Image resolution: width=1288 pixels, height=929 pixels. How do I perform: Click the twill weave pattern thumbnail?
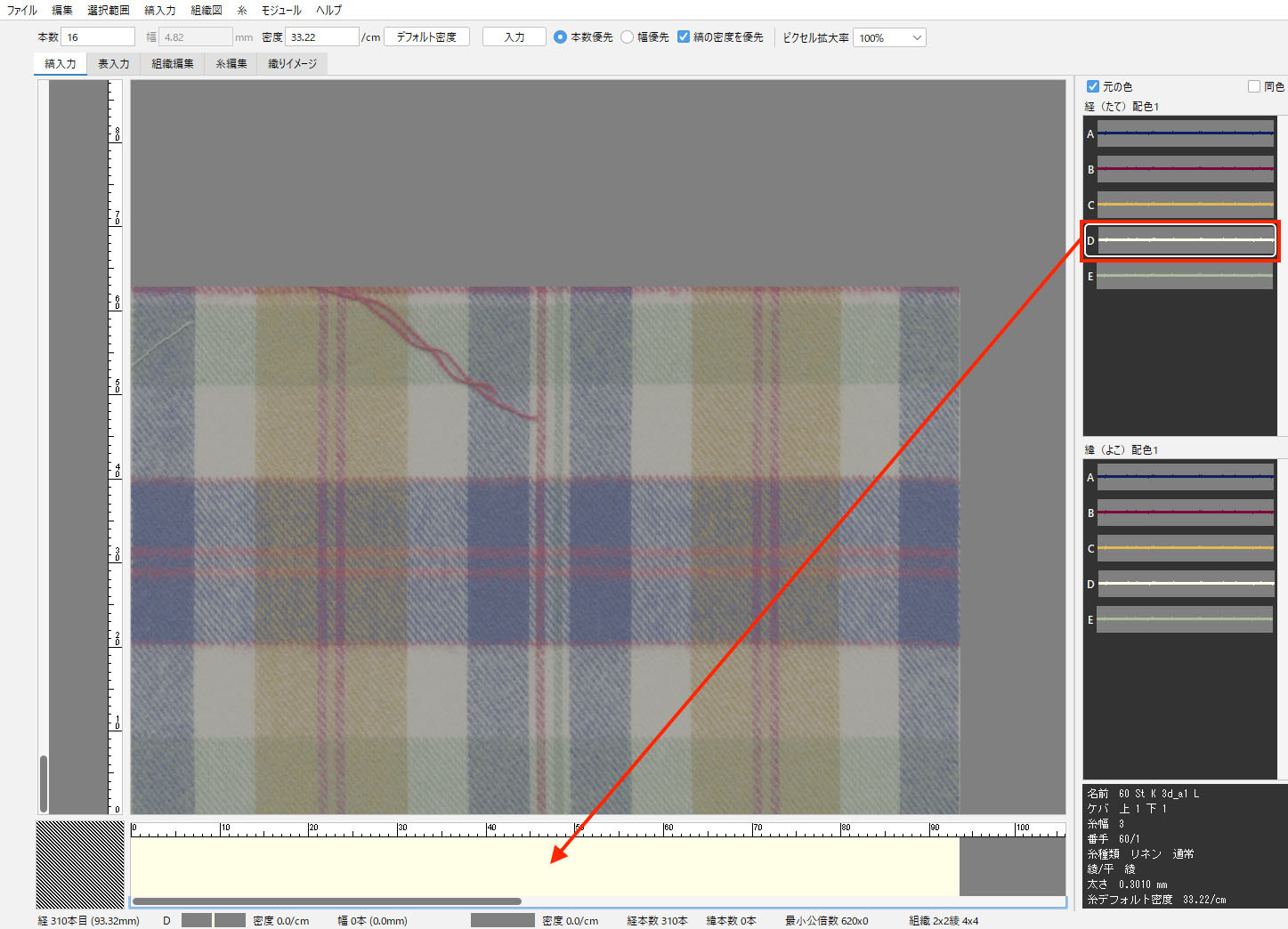pyautogui.click(x=80, y=864)
